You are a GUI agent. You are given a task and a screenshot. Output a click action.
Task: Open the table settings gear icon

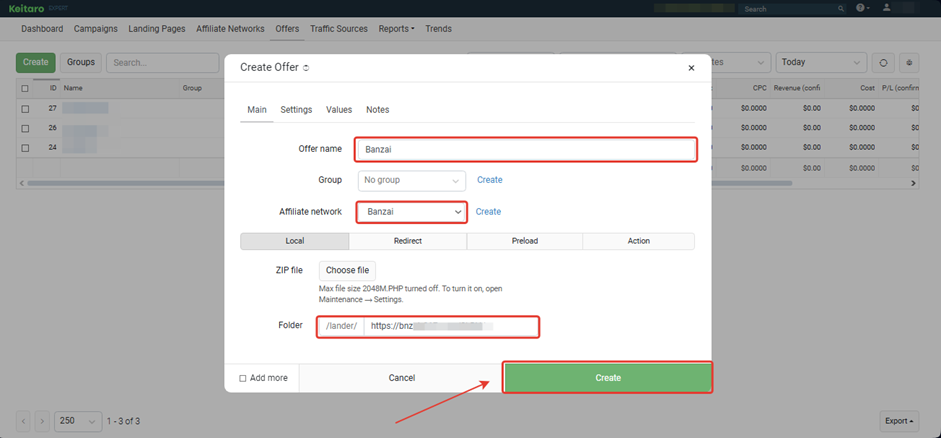coord(910,62)
